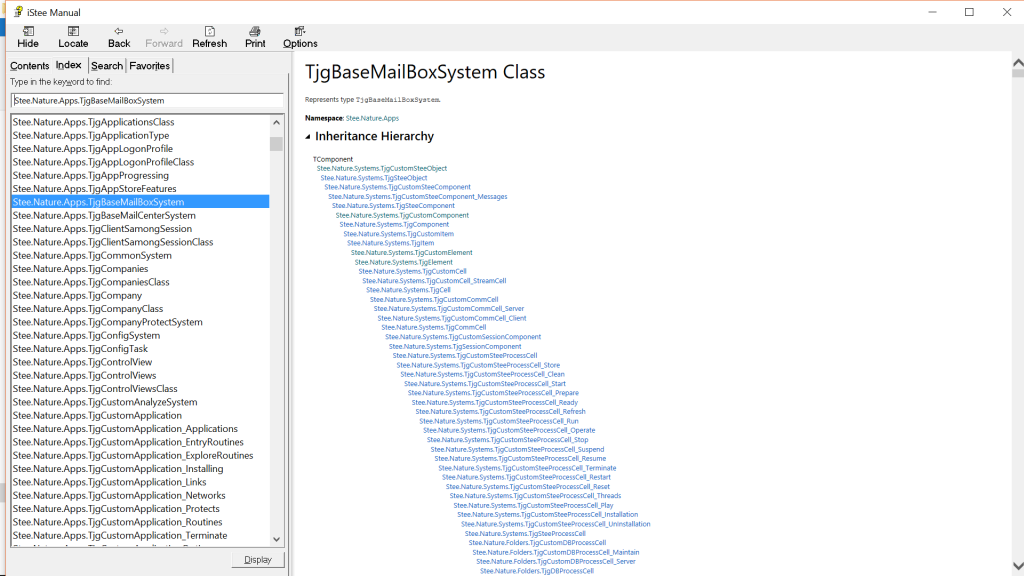
Task: Open the TjgCustomSteeProcessCell_Terminate link
Action: [527, 468]
